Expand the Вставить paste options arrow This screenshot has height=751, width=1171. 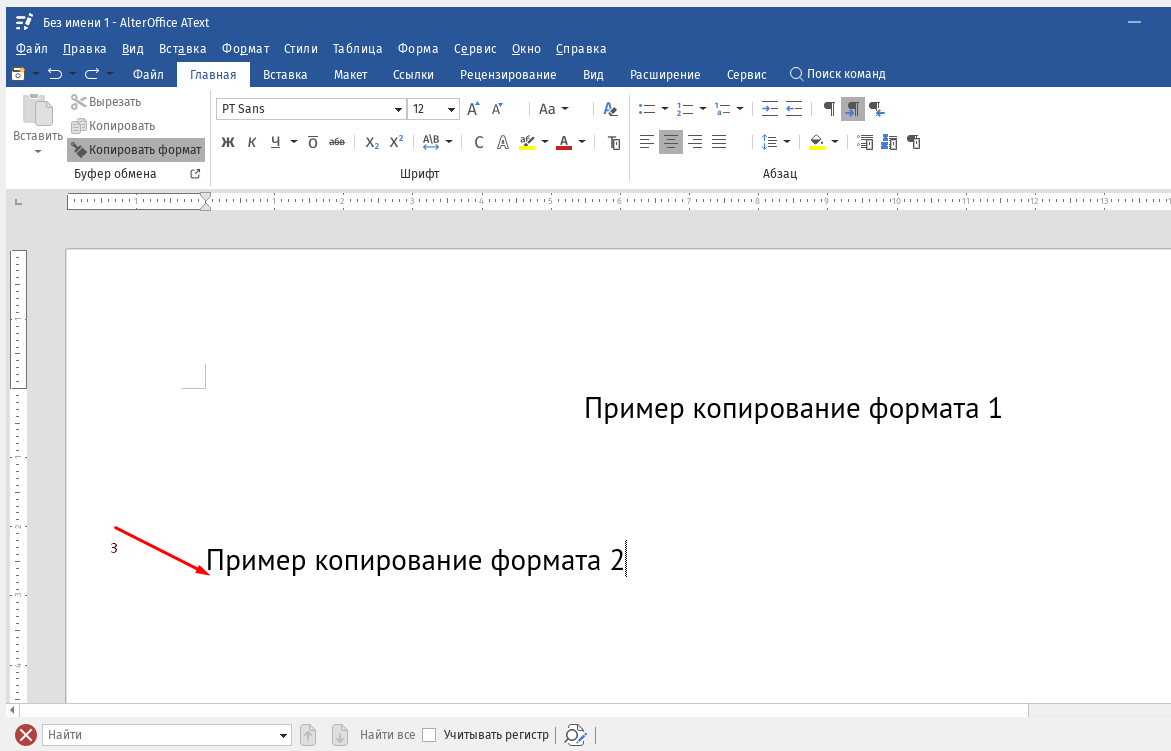click(x=37, y=152)
